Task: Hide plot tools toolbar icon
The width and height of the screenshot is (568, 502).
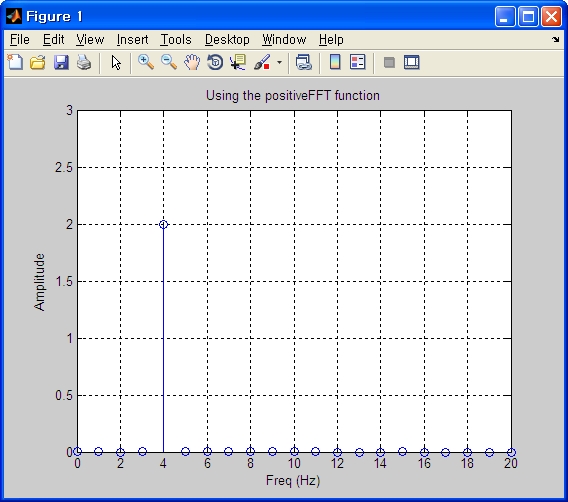Action: pyautogui.click(x=389, y=62)
